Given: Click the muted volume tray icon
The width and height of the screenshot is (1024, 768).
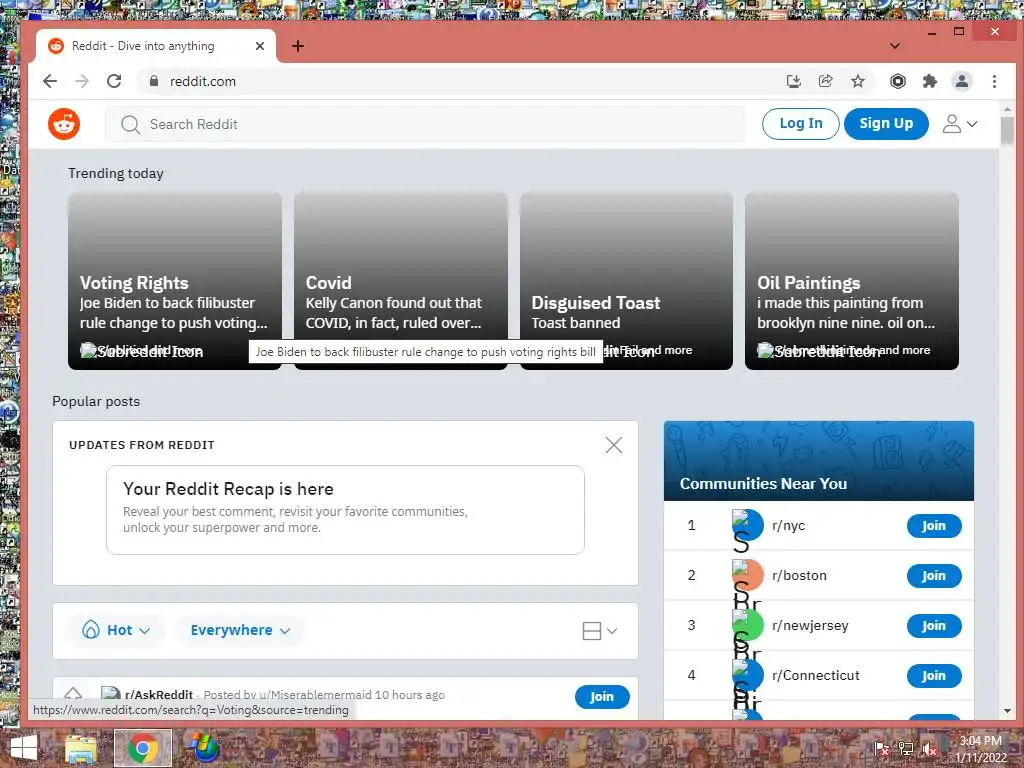Looking at the screenshot, I should (x=929, y=749).
